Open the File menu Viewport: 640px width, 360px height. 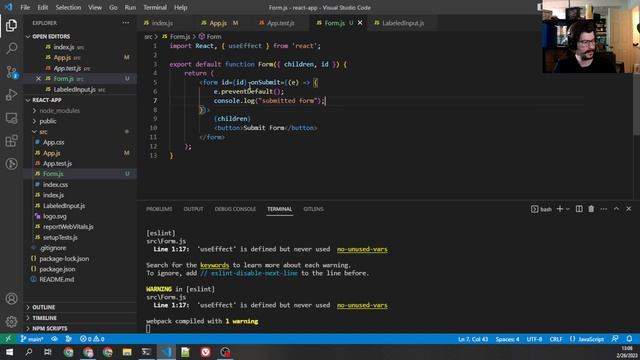[x=25, y=7]
